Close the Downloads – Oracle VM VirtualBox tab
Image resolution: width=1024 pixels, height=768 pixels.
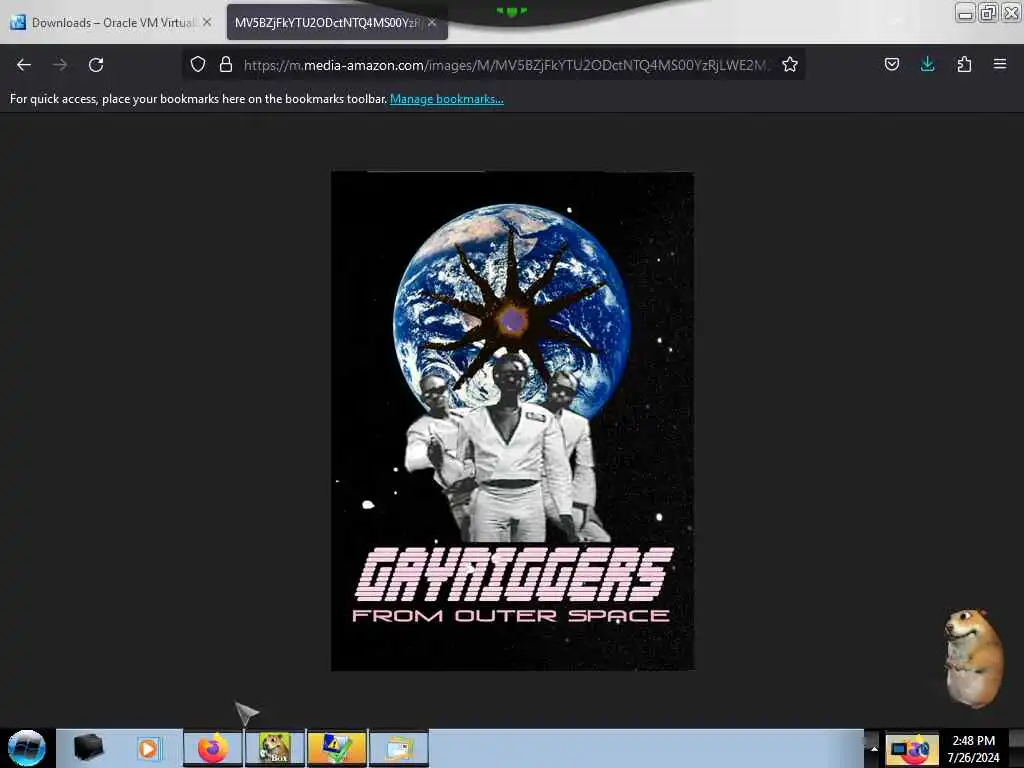coord(207,22)
